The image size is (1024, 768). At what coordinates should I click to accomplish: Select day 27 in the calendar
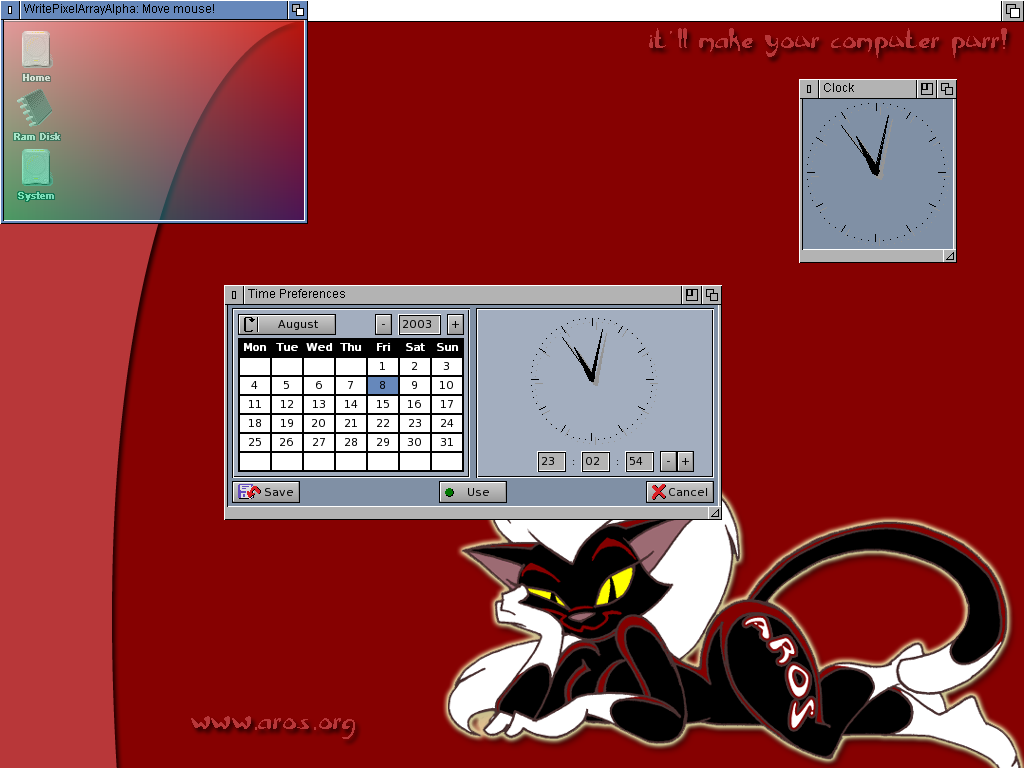pos(319,442)
